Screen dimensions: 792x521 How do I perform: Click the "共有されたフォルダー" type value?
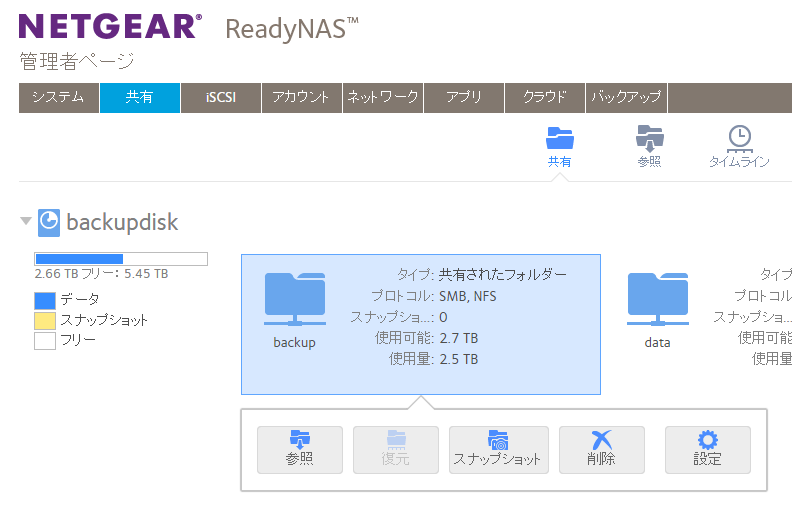tap(503, 274)
